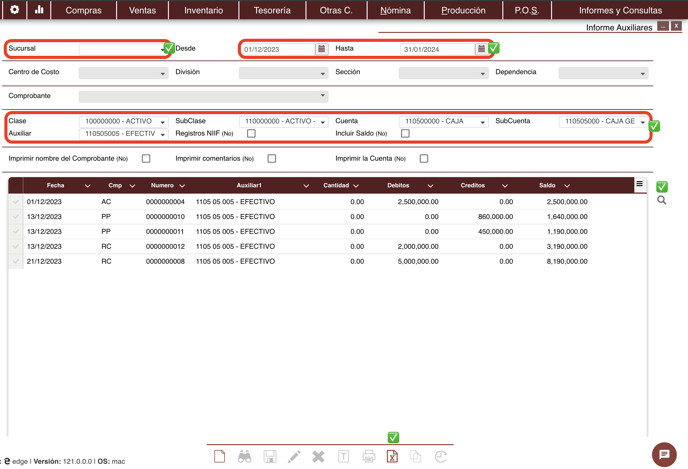Image resolution: width=688 pixels, height=469 pixels.
Task: Open the Ventas menu
Action: 143,10
